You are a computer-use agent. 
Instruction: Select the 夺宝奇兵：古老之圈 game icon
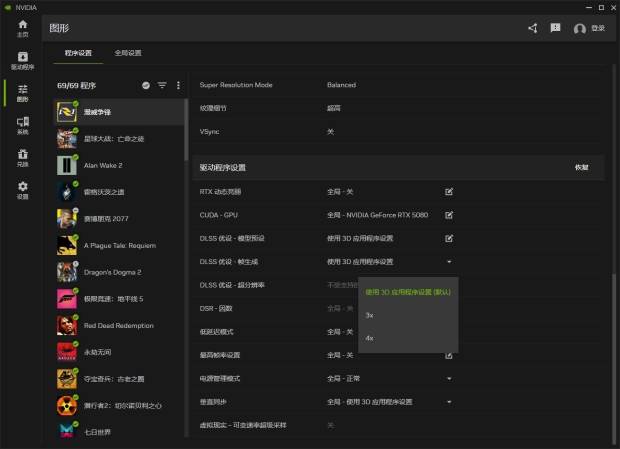click(x=66, y=379)
